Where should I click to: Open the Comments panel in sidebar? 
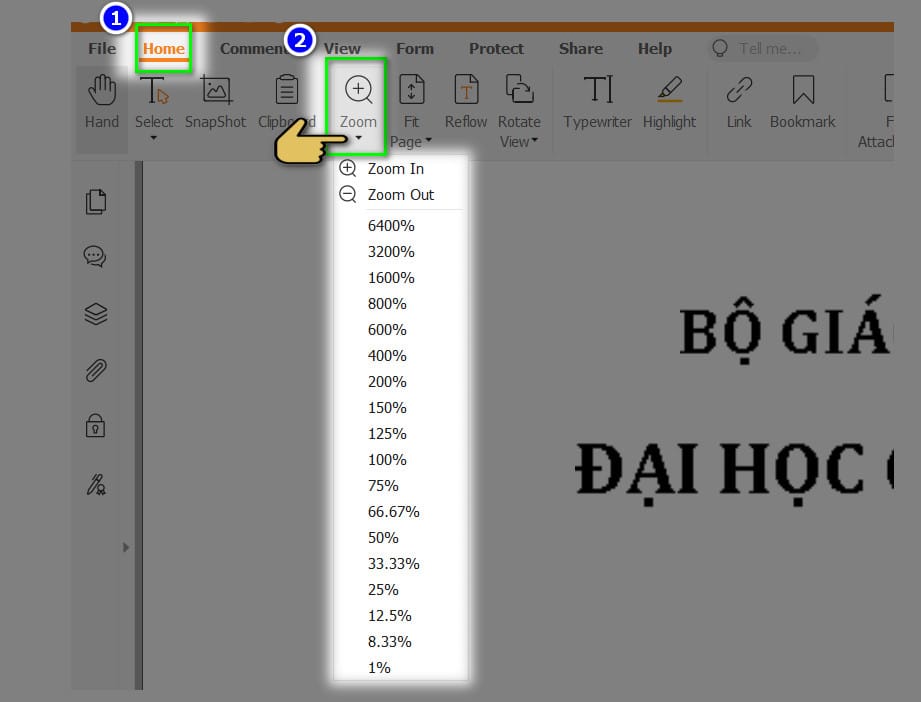coord(95,256)
